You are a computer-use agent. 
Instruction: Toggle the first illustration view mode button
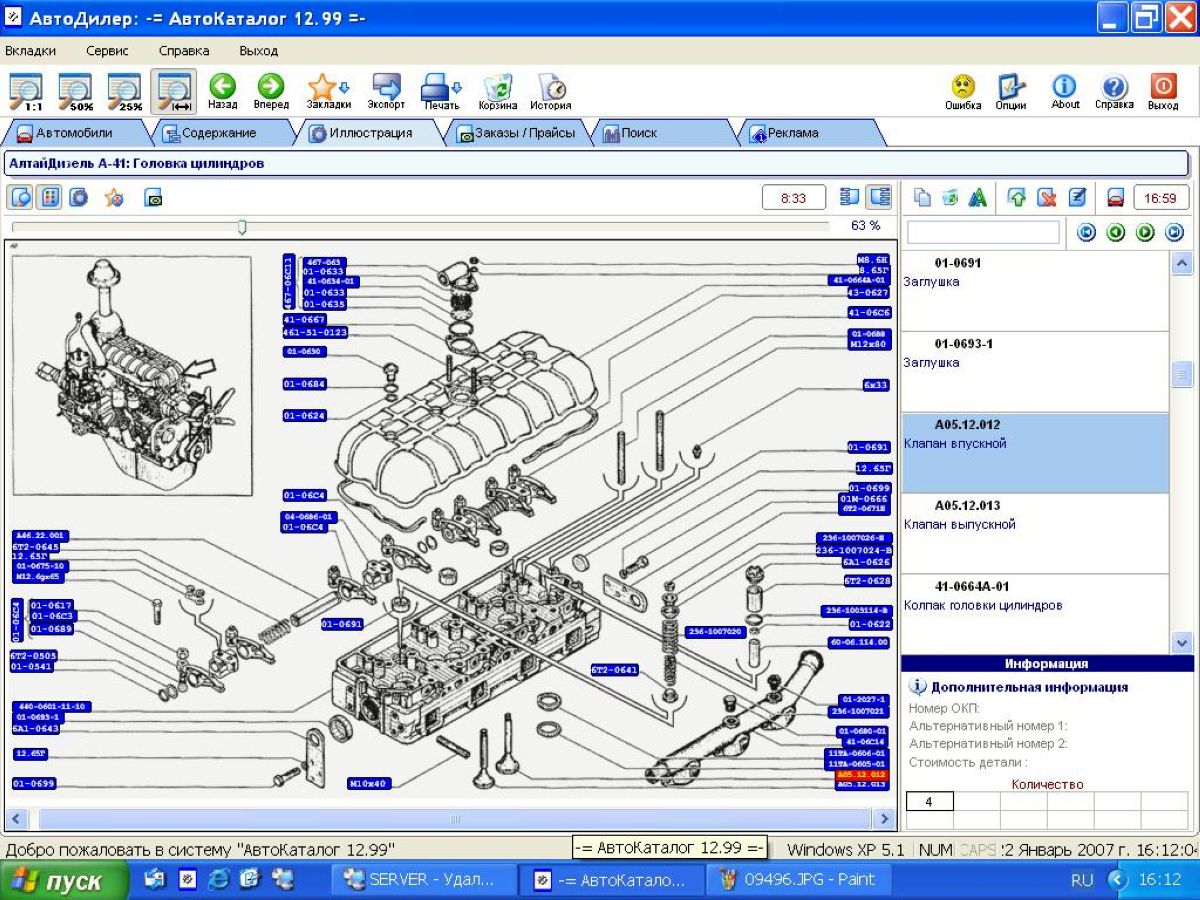point(21,197)
